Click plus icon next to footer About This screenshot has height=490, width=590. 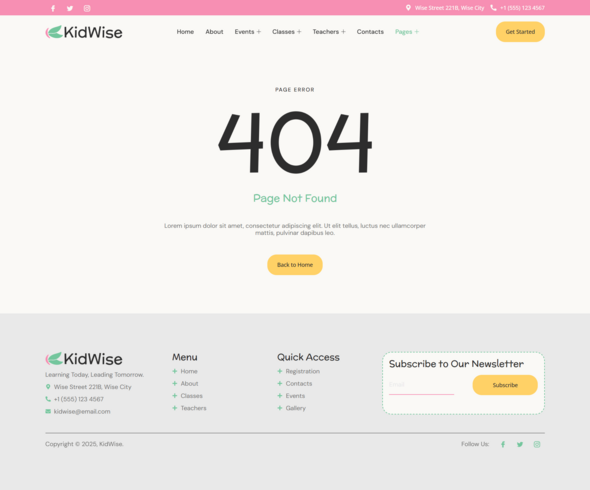click(175, 383)
